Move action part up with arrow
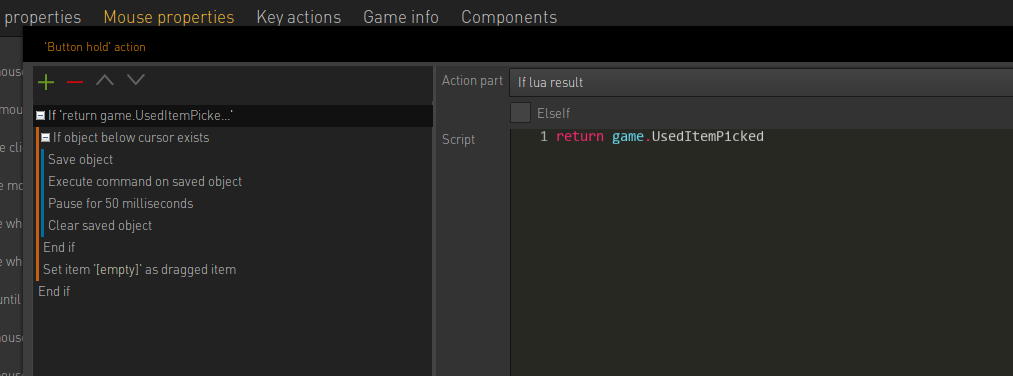This screenshot has width=1013, height=376. [105, 80]
